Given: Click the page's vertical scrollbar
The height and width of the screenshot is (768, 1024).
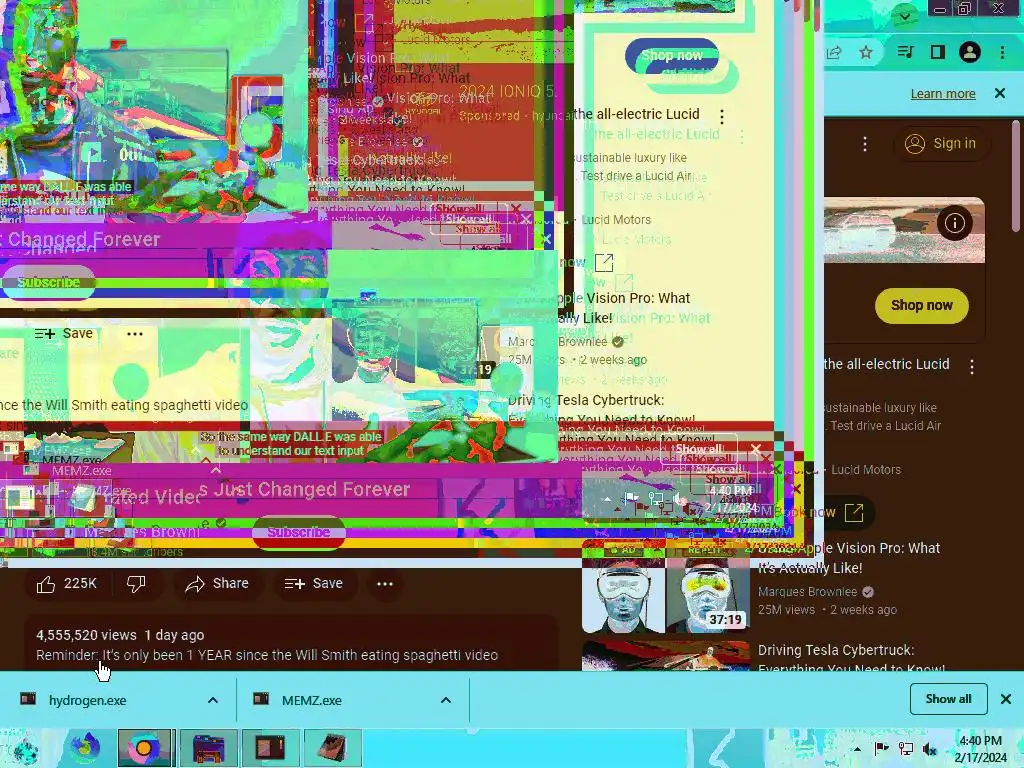Looking at the screenshot, I should click(1016, 176).
